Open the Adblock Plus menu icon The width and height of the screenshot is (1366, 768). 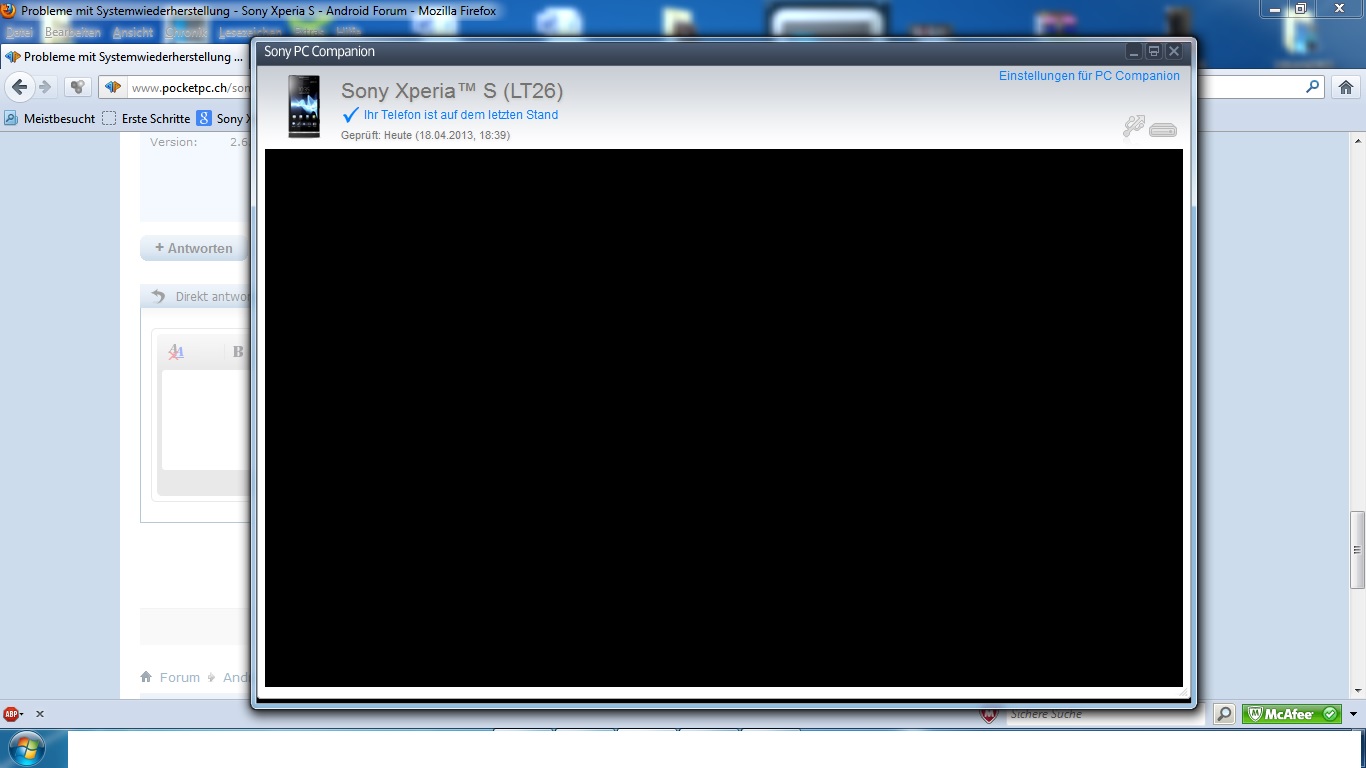pos(13,714)
